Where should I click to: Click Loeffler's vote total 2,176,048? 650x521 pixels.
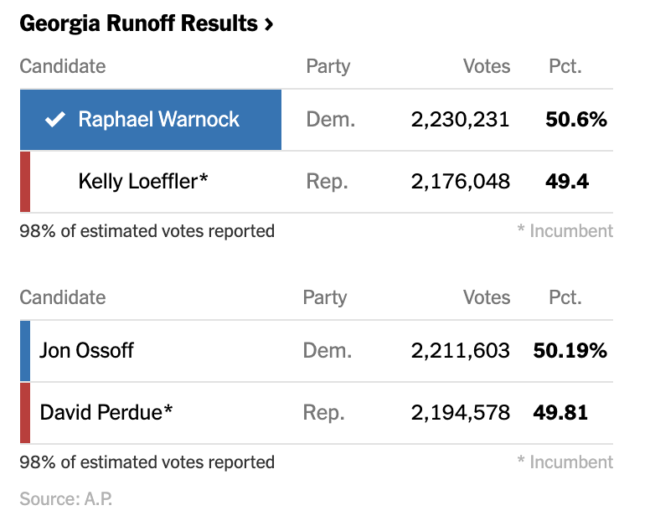tap(460, 181)
